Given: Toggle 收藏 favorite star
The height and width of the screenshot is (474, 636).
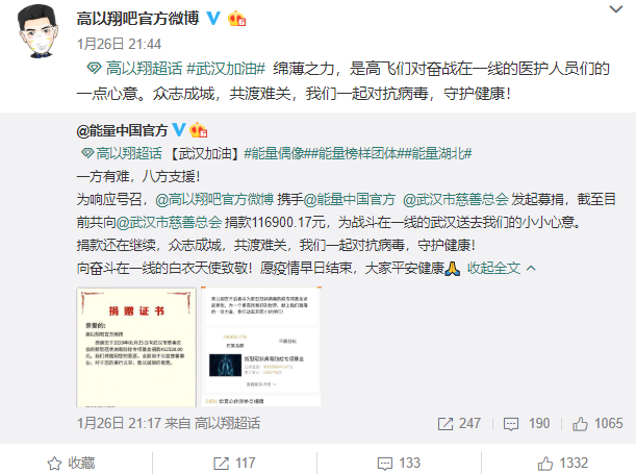Looking at the screenshot, I should [x=71, y=463].
